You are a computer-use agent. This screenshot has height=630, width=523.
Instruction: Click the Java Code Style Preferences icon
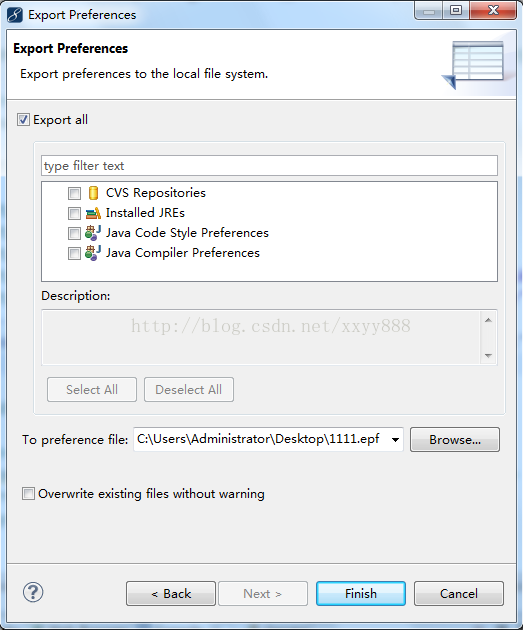pos(93,233)
